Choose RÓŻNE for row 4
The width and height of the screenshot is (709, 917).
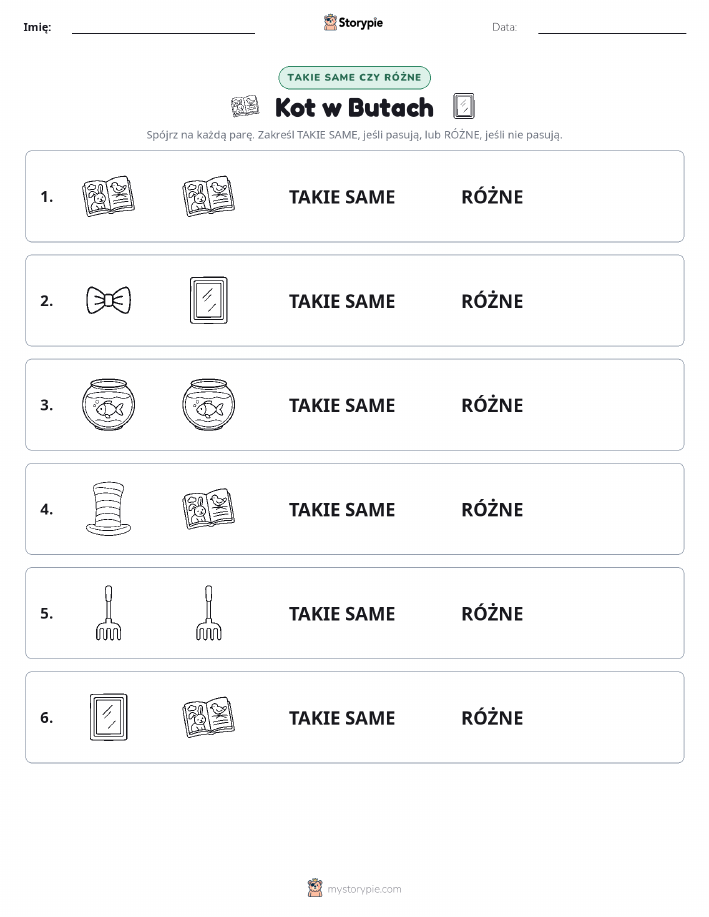coord(493,509)
